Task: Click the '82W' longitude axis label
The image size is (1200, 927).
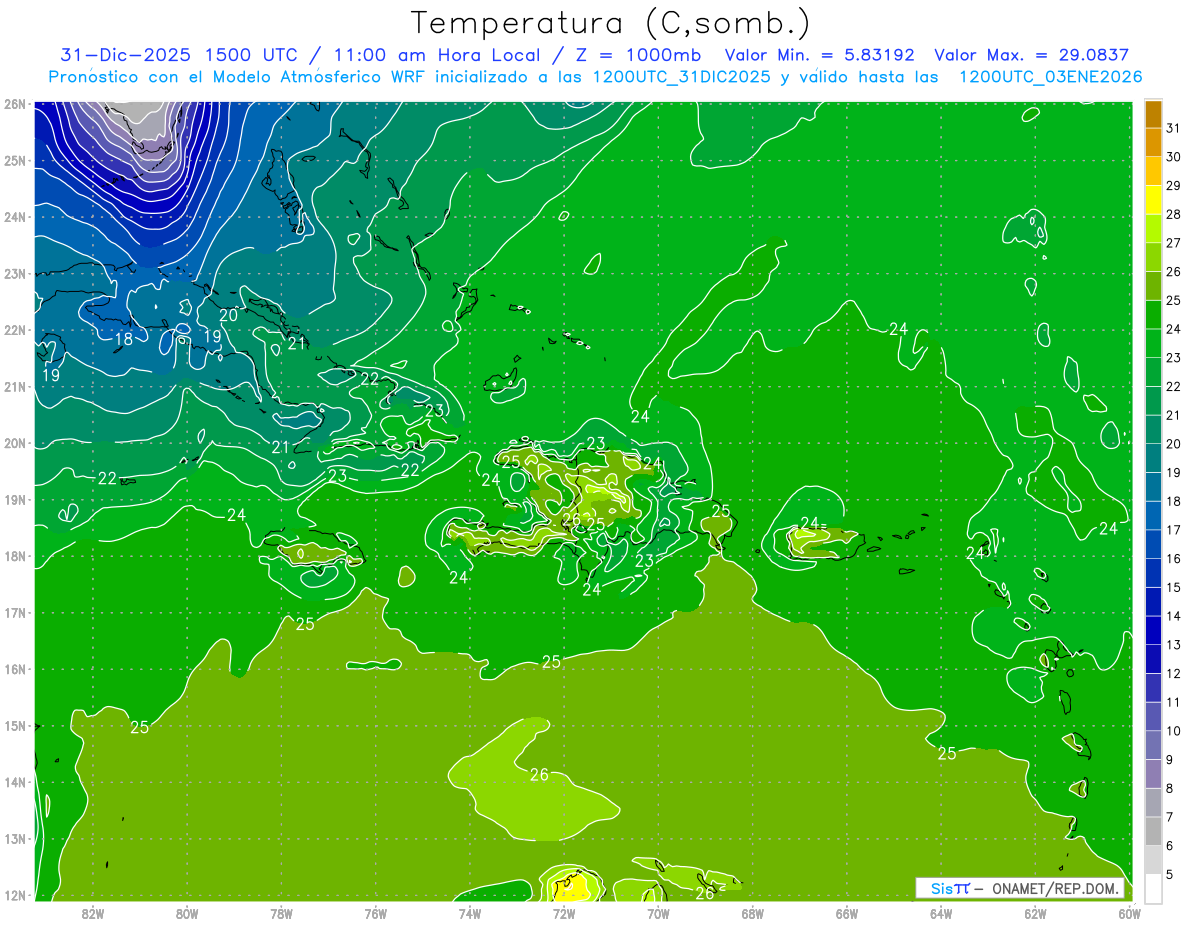Action: pyautogui.click(x=92, y=913)
